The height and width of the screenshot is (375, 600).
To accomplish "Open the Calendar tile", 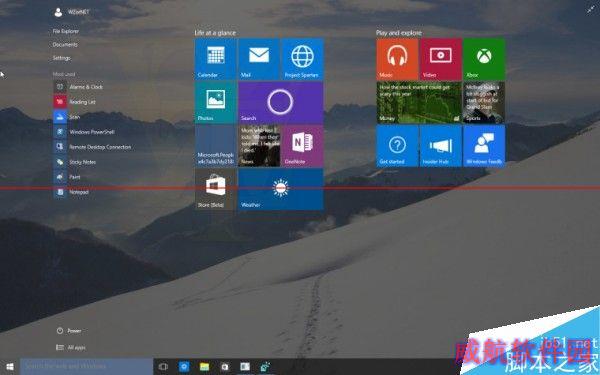I will click(x=215, y=59).
